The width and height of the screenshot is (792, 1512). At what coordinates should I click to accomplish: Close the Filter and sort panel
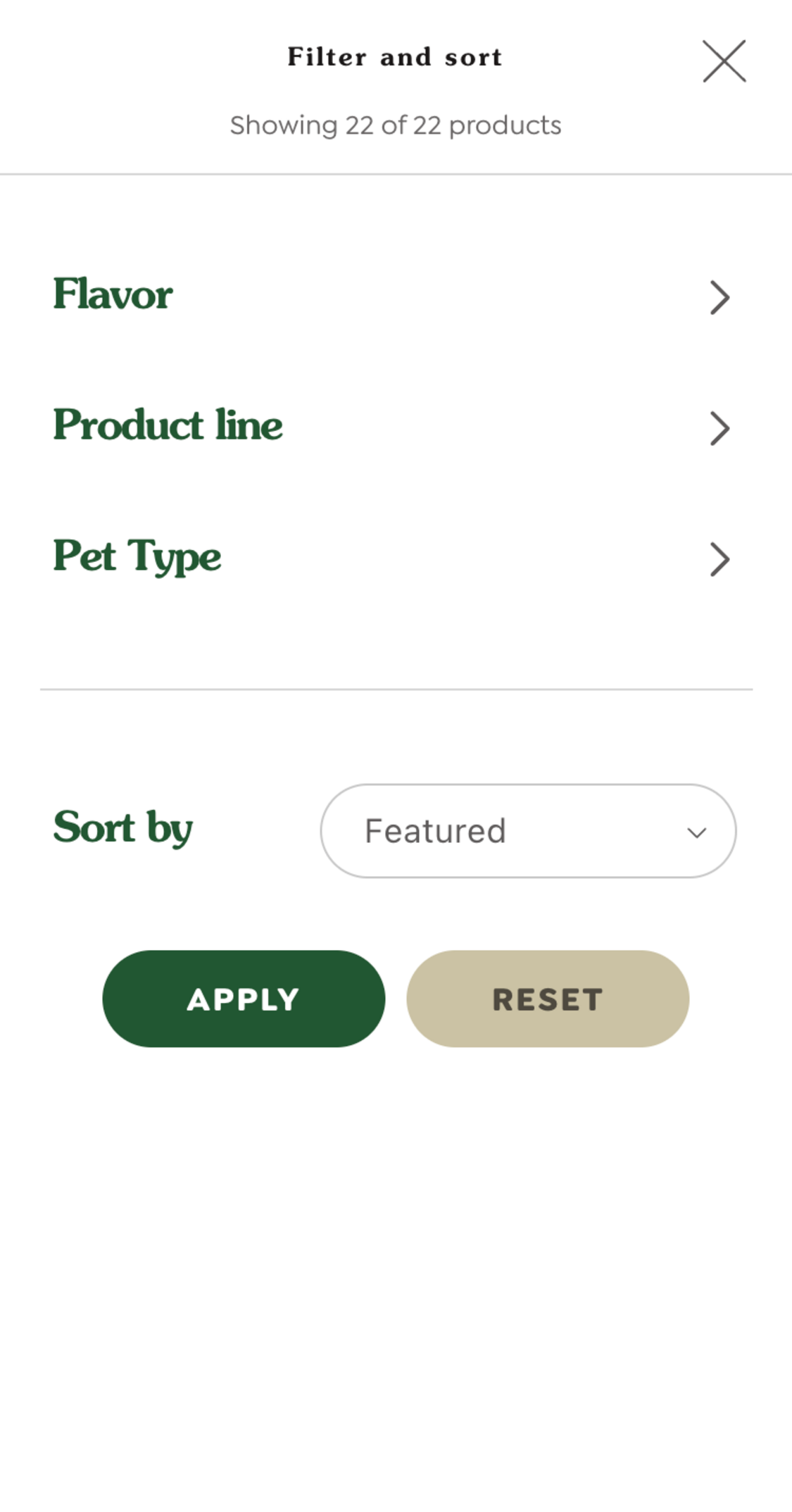click(x=724, y=61)
